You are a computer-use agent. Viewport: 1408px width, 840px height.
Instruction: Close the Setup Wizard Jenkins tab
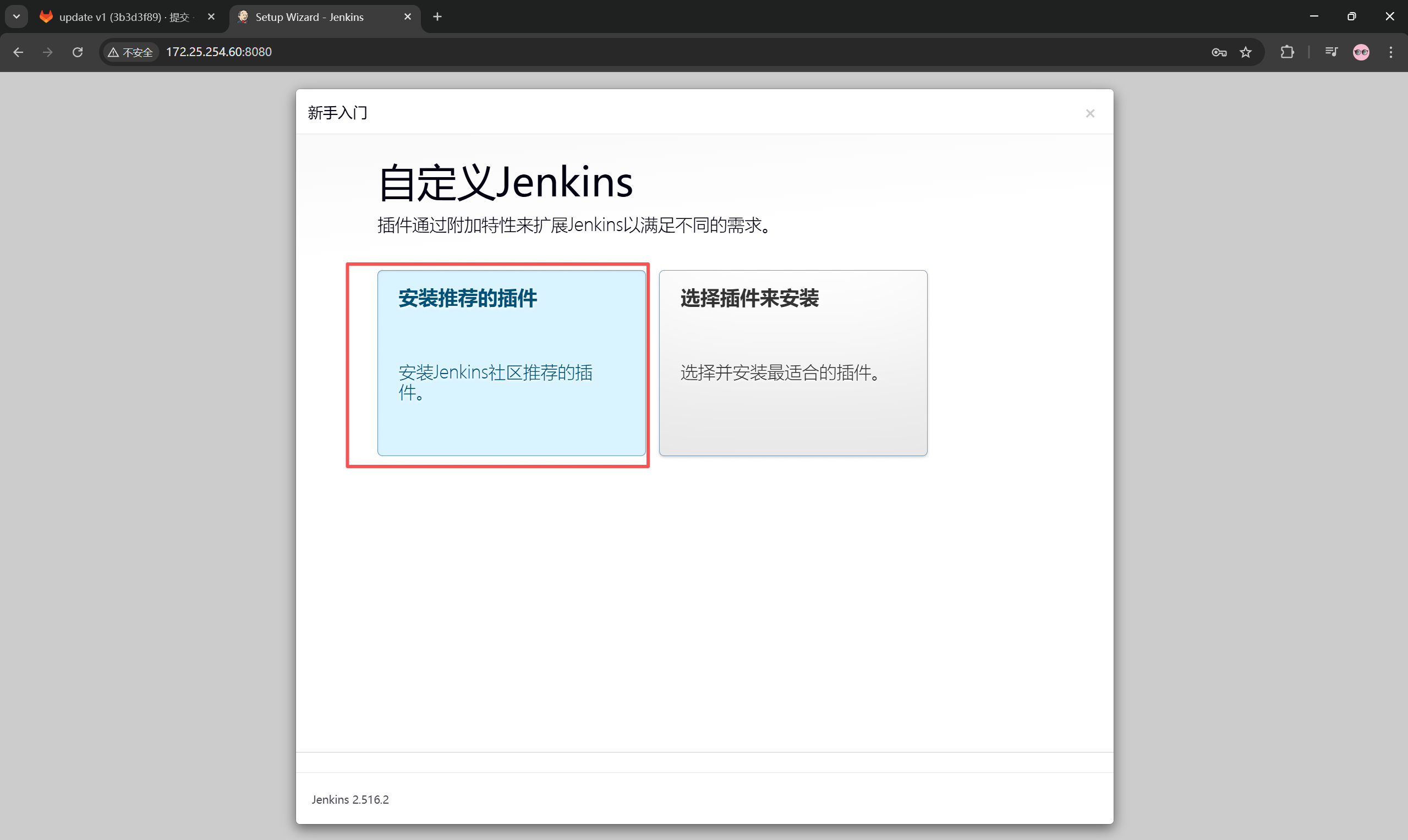click(x=408, y=17)
